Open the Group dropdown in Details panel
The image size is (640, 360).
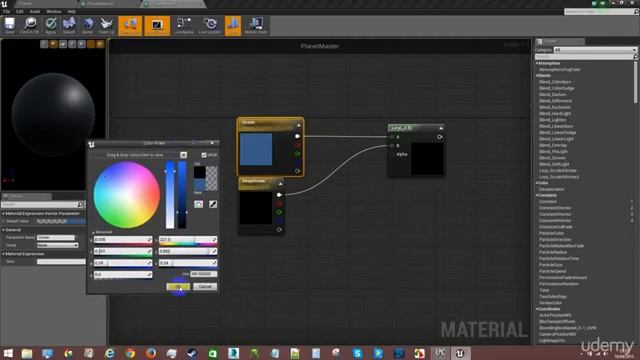click(x=57, y=245)
